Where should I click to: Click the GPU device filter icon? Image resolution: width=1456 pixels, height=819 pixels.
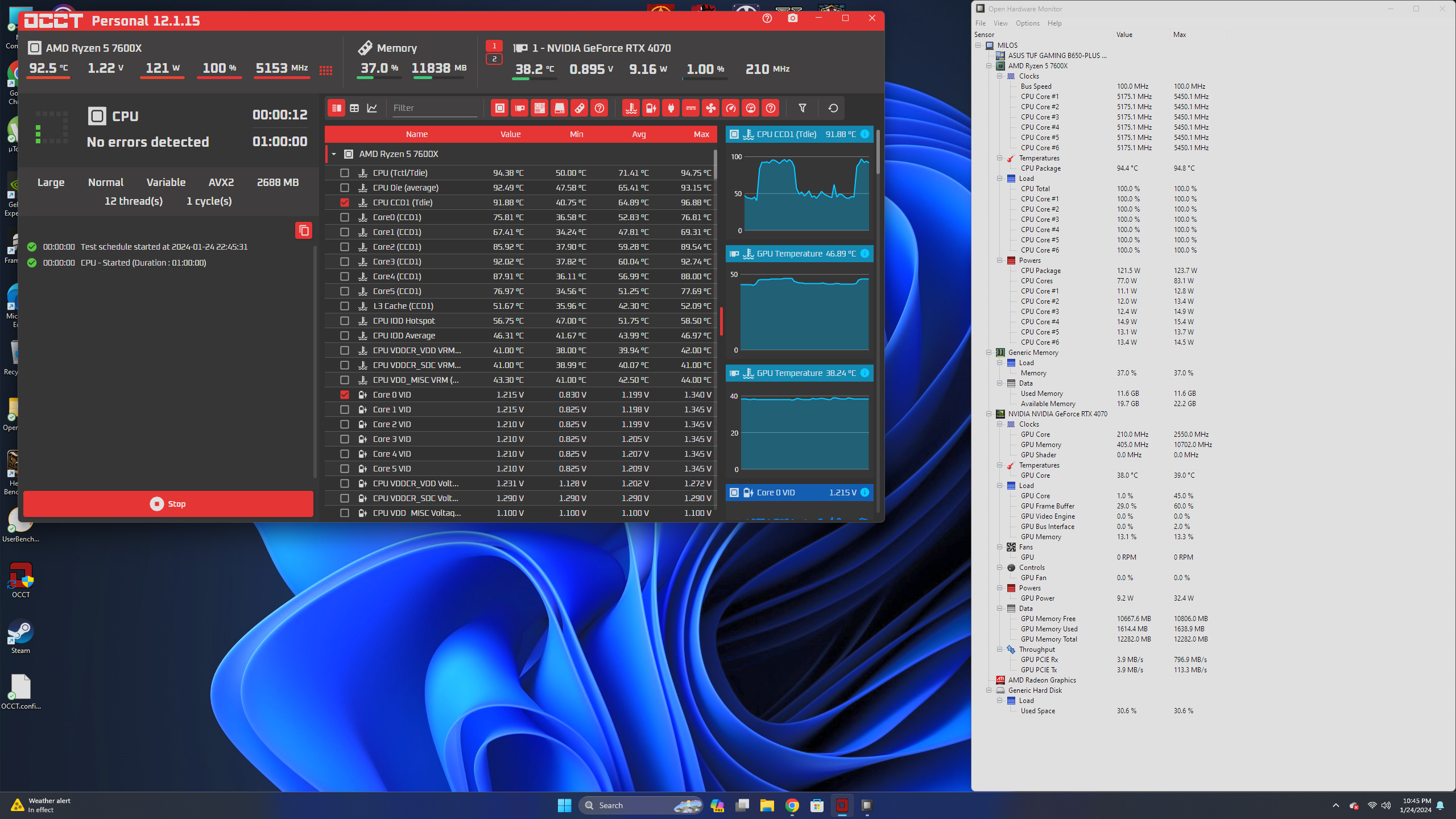pos(519,108)
